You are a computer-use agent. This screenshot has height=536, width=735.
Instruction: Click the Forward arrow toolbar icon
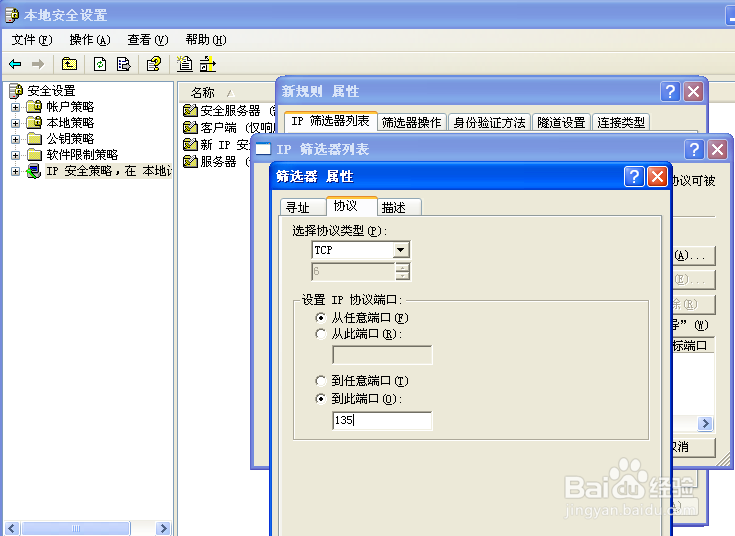[x=38, y=64]
